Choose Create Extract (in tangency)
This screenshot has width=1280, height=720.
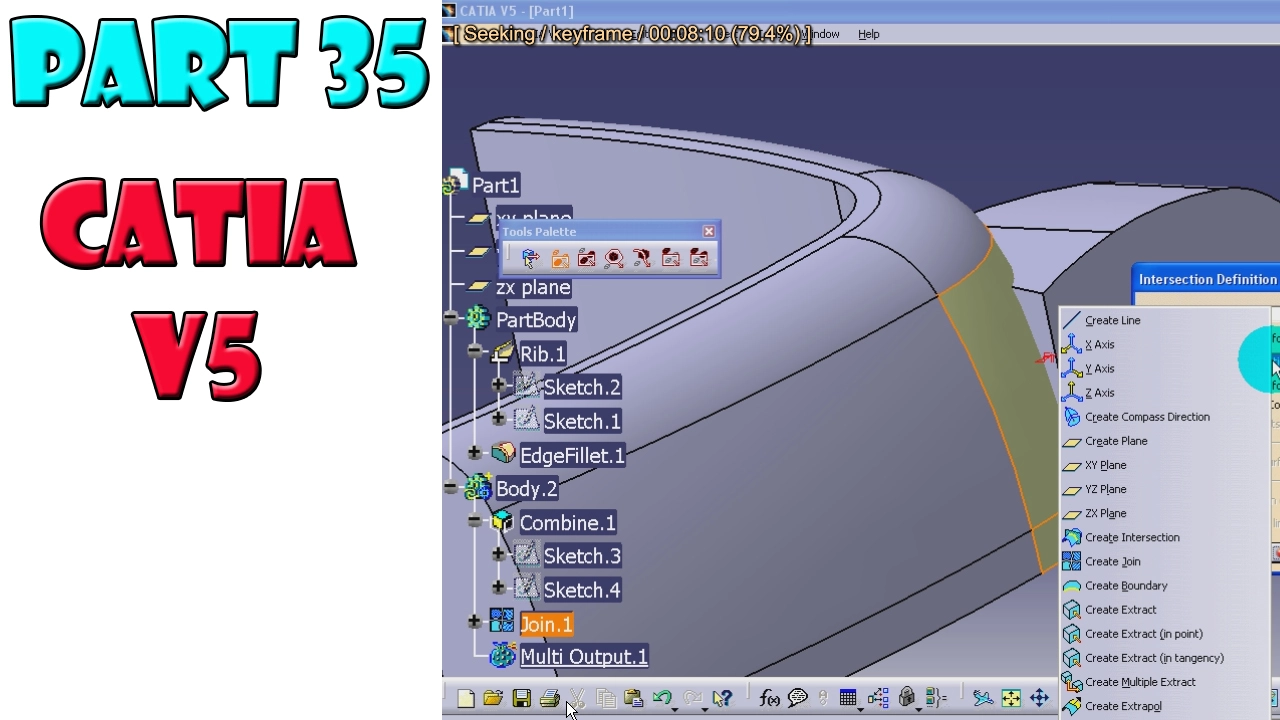click(x=1154, y=658)
